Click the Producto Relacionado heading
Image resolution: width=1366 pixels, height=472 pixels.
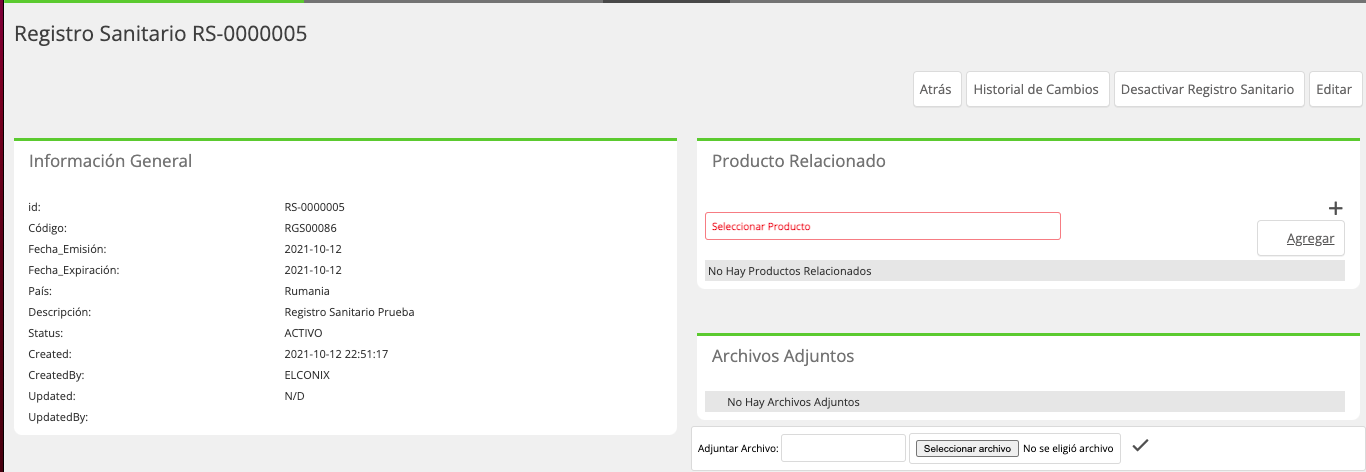(x=799, y=160)
